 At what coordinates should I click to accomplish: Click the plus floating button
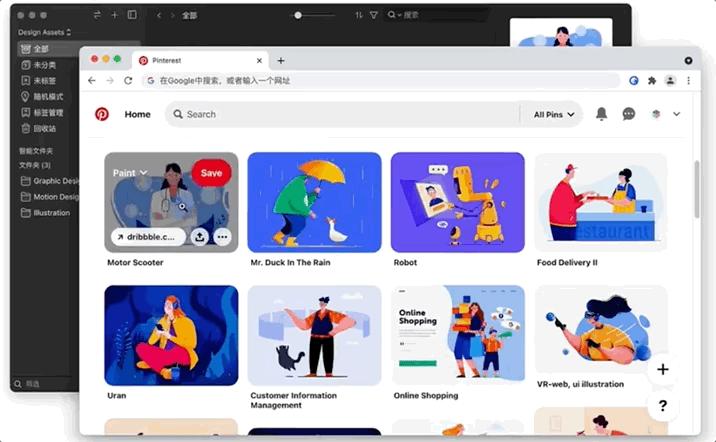tap(663, 369)
